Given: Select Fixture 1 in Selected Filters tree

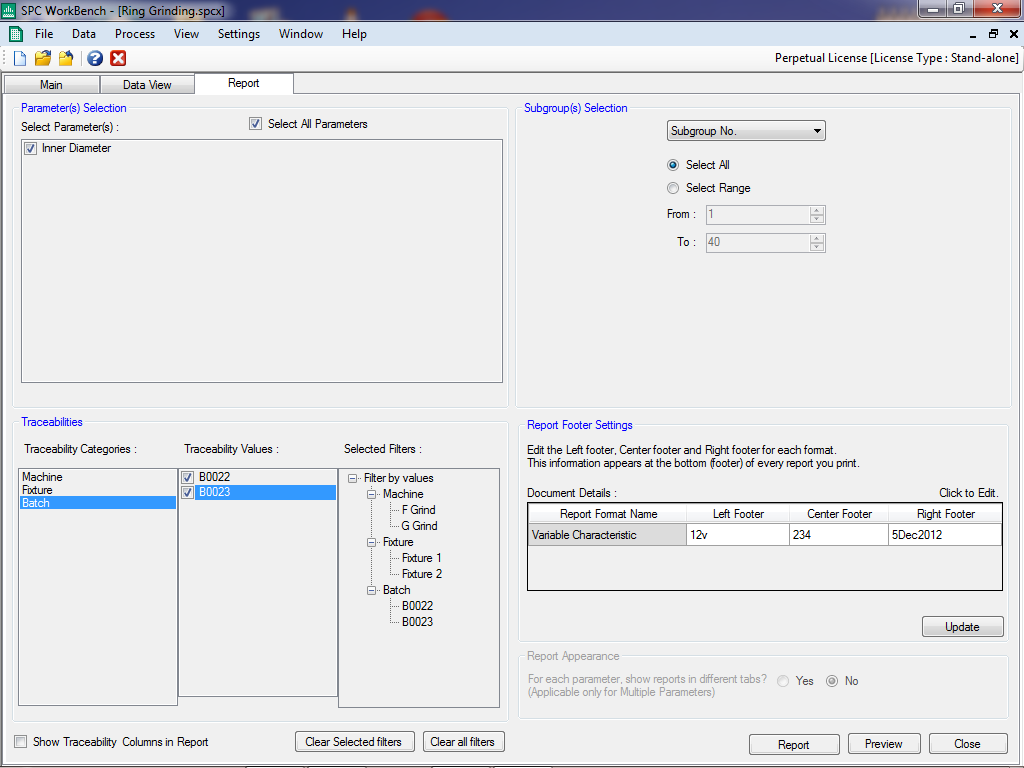Looking at the screenshot, I should click(x=422, y=558).
